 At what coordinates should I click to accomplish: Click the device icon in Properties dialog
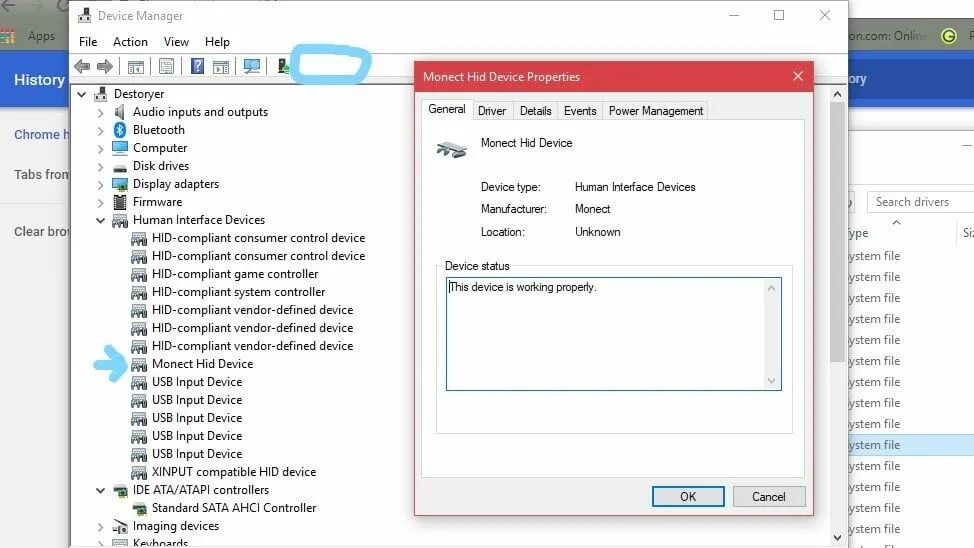click(x=452, y=149)
